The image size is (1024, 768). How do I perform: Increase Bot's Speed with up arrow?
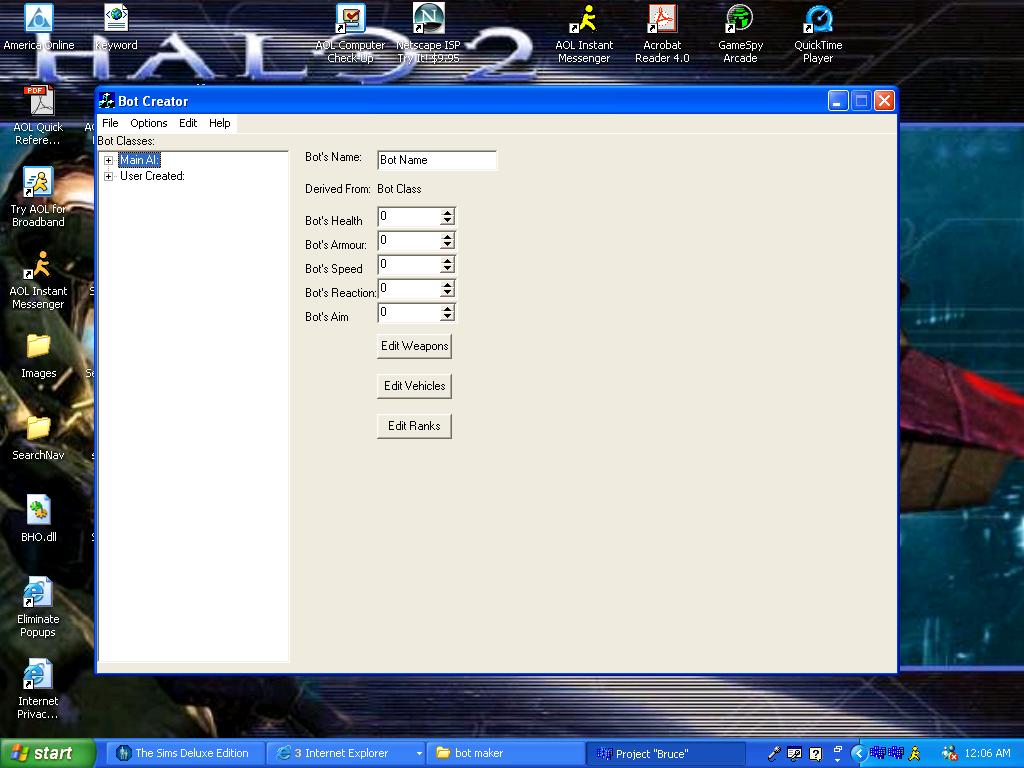click(447, 261)
